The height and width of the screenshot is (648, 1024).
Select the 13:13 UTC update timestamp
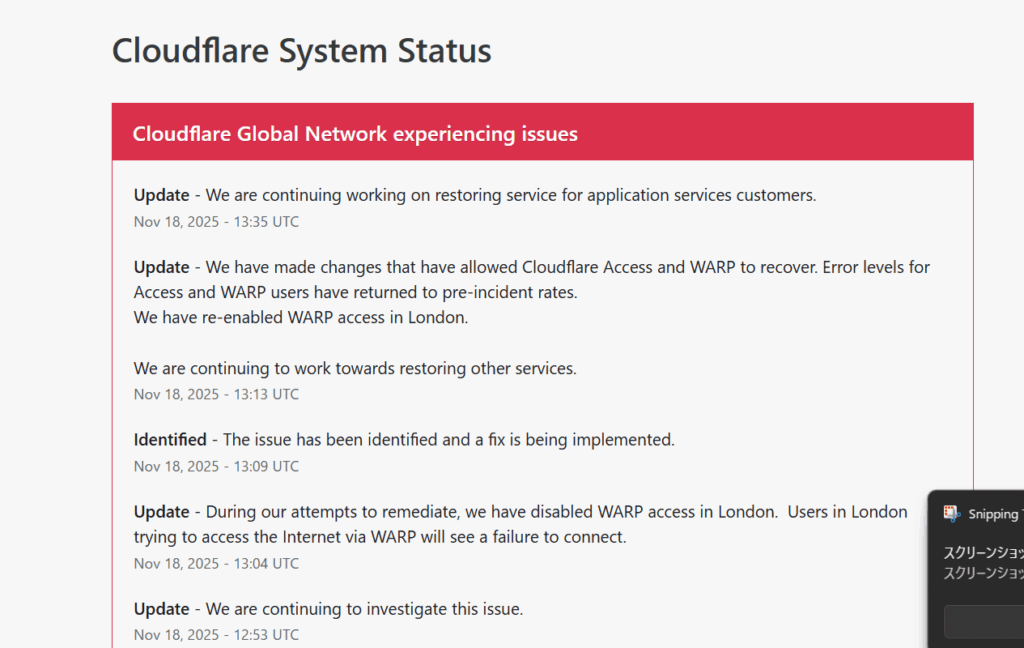click(216, 394)
